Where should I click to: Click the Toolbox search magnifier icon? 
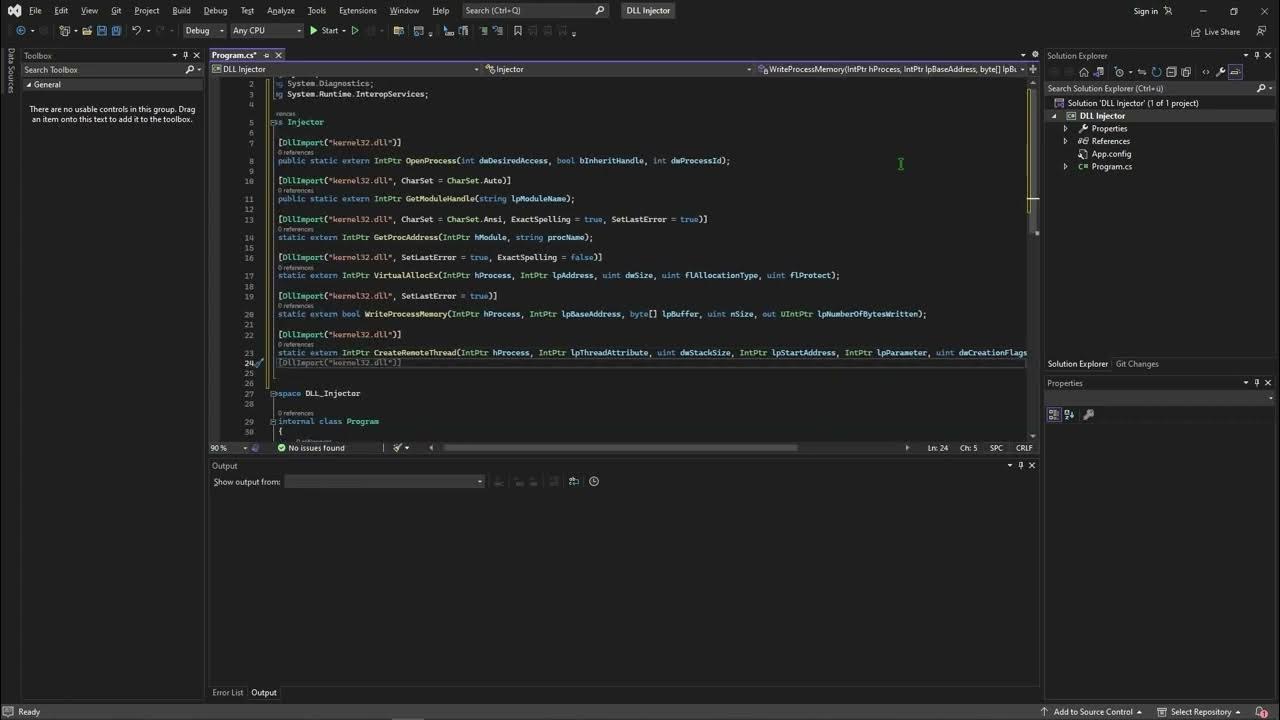point(190,70)
